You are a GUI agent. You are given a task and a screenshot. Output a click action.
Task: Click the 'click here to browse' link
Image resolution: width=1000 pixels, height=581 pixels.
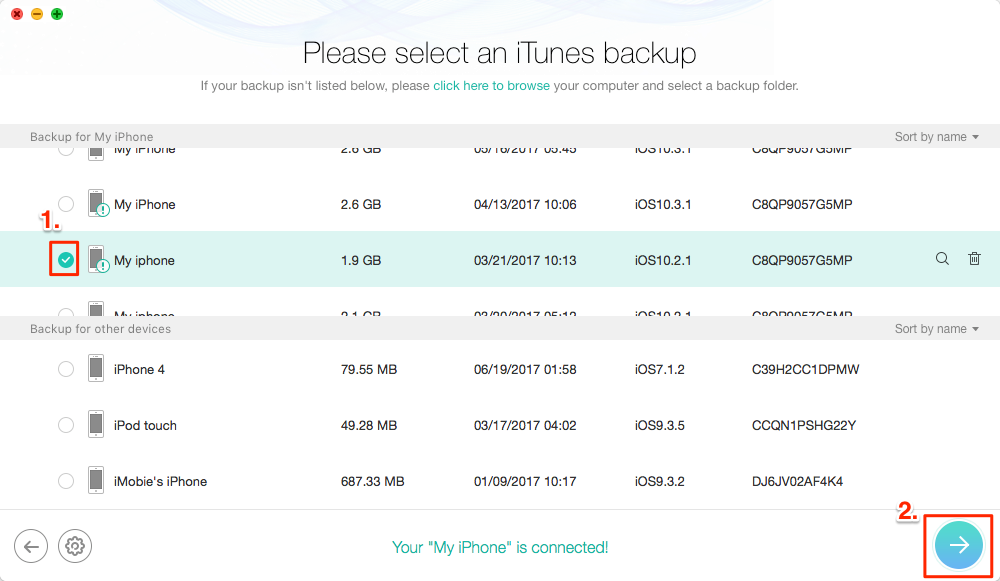[x=491, y=86]
